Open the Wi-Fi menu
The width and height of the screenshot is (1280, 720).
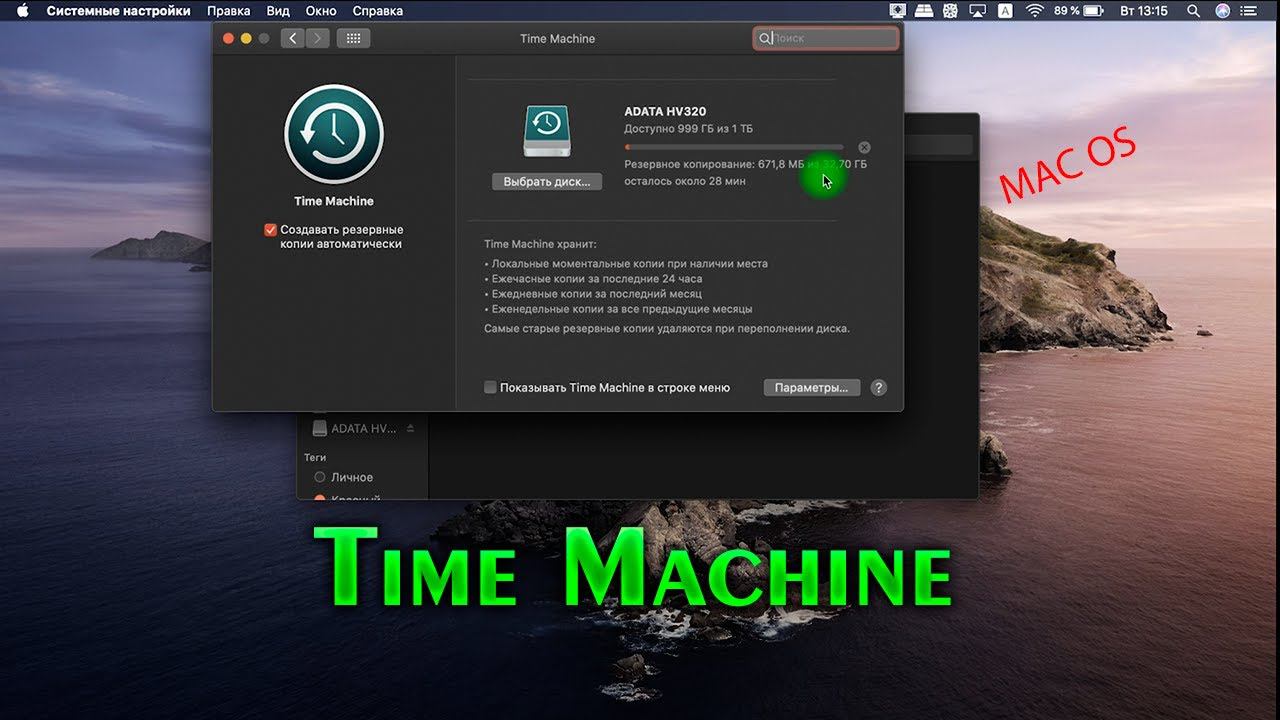coord(1034,11)
